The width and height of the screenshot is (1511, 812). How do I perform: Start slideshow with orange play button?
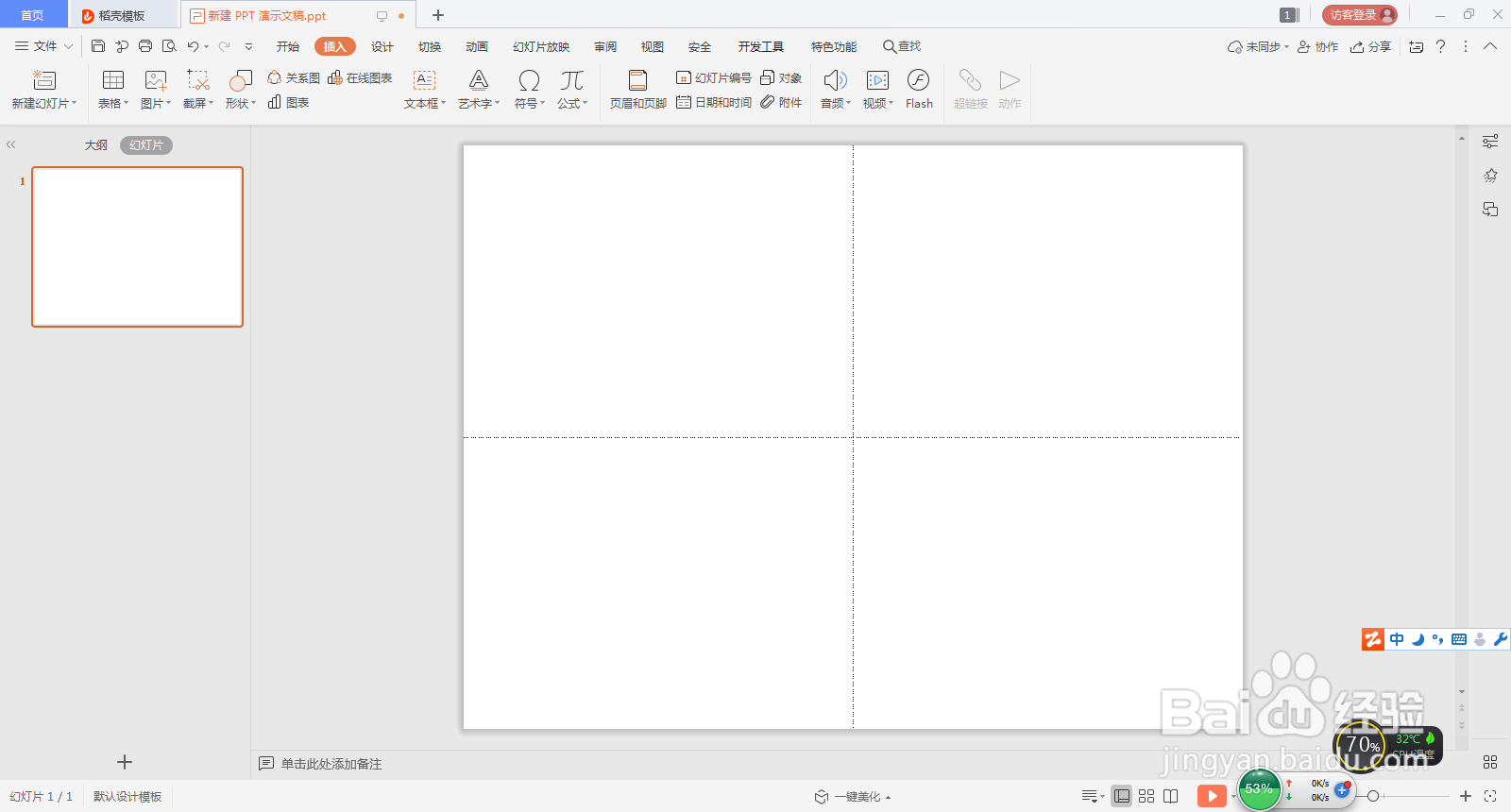click(x=1212, y=796)
